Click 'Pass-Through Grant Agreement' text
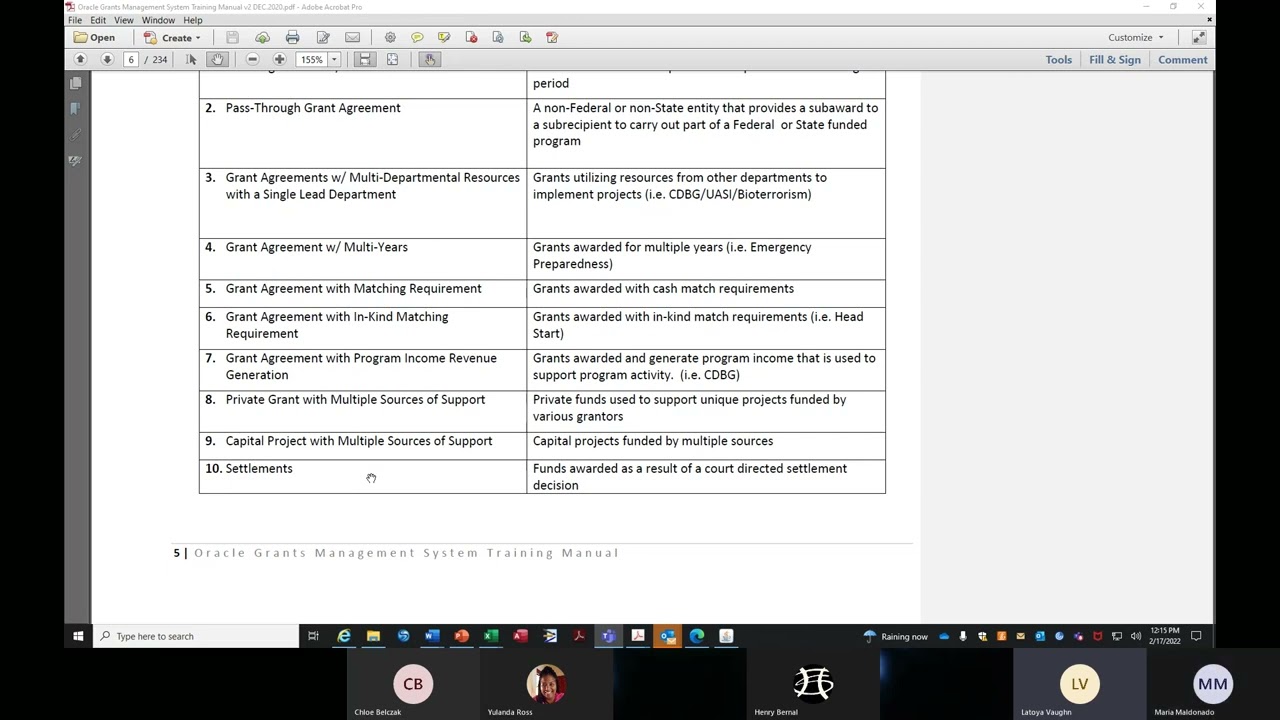The image size is (1280, 720). click(313, 108)
